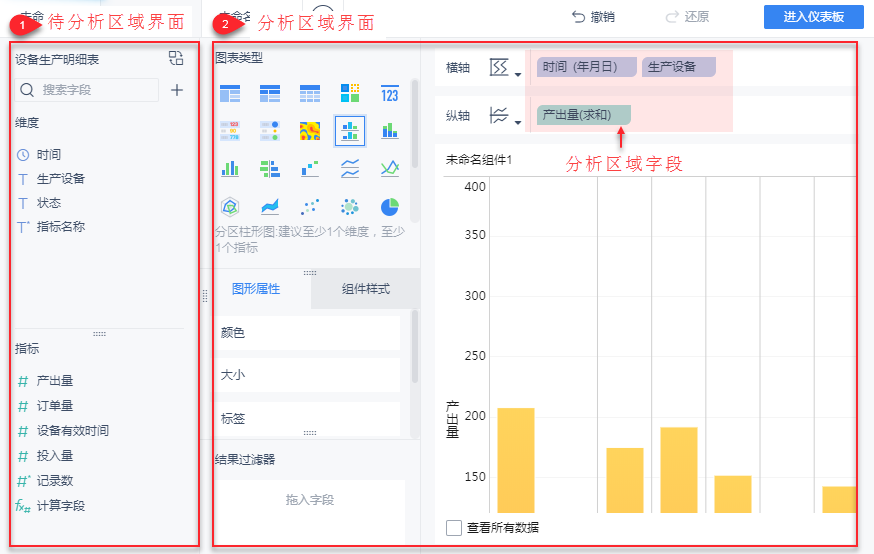The image size is (874, 554).
Task: Select the scatter plot chart type
Action: click(310, 207)
